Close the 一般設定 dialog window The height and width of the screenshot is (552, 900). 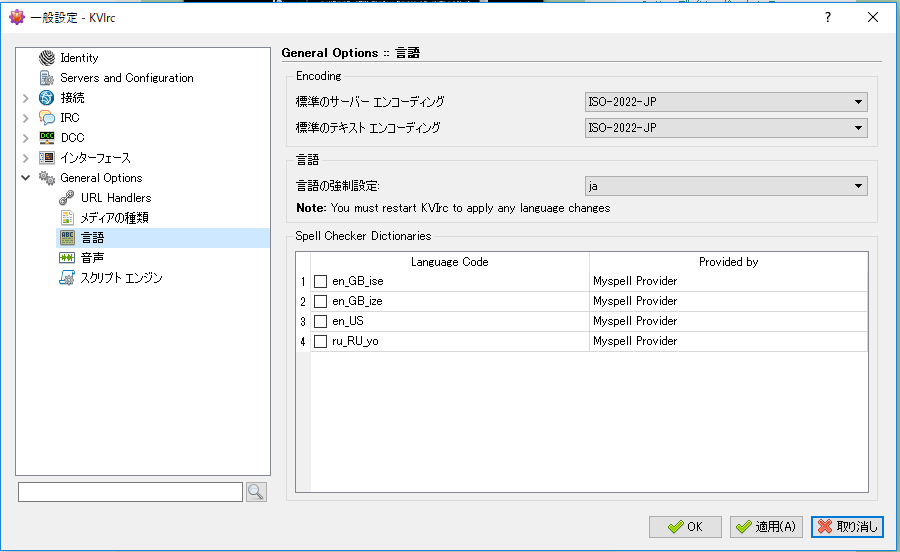(872, 17)
